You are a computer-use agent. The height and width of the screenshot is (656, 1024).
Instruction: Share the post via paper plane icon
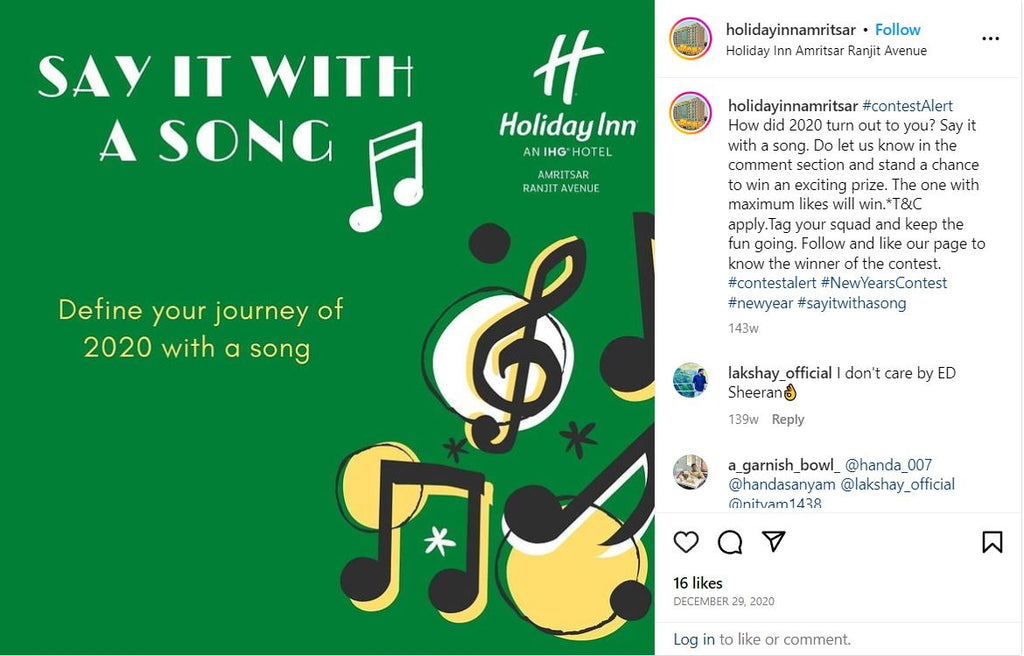[x=773, y=542]
